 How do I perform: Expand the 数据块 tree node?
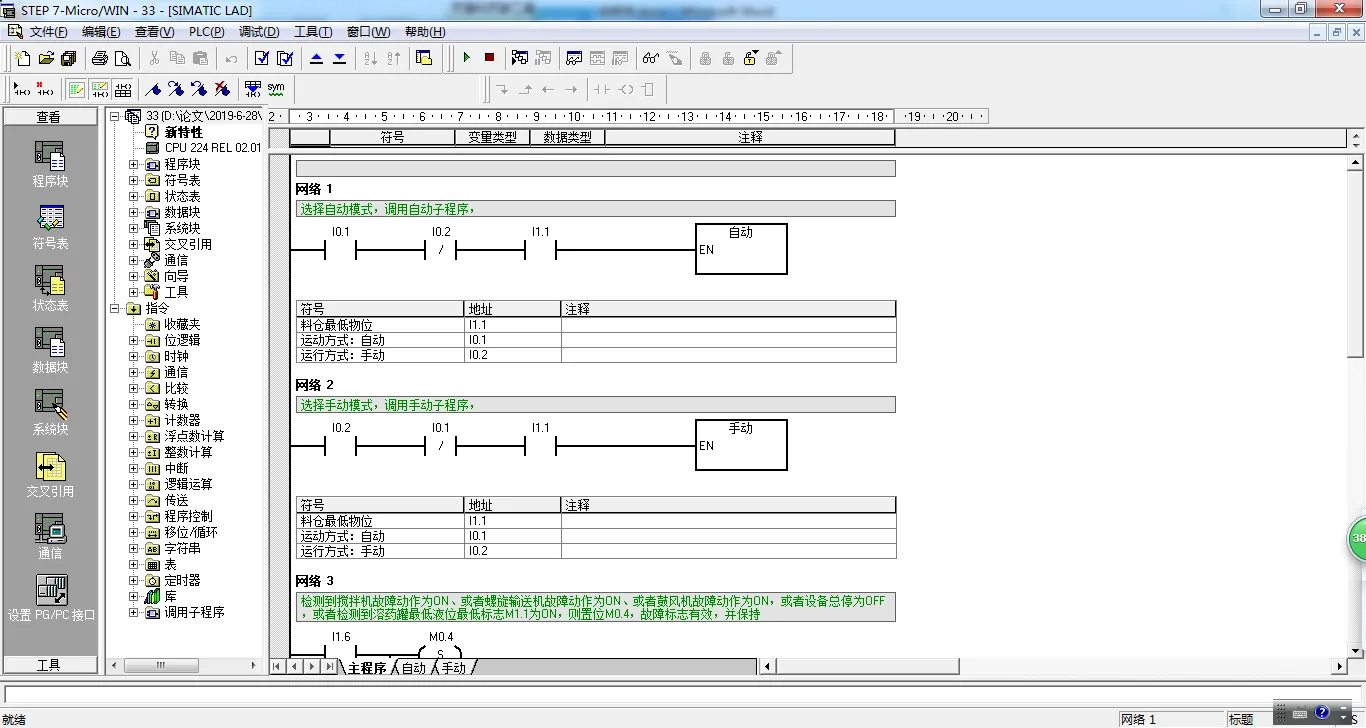point(133,212)
